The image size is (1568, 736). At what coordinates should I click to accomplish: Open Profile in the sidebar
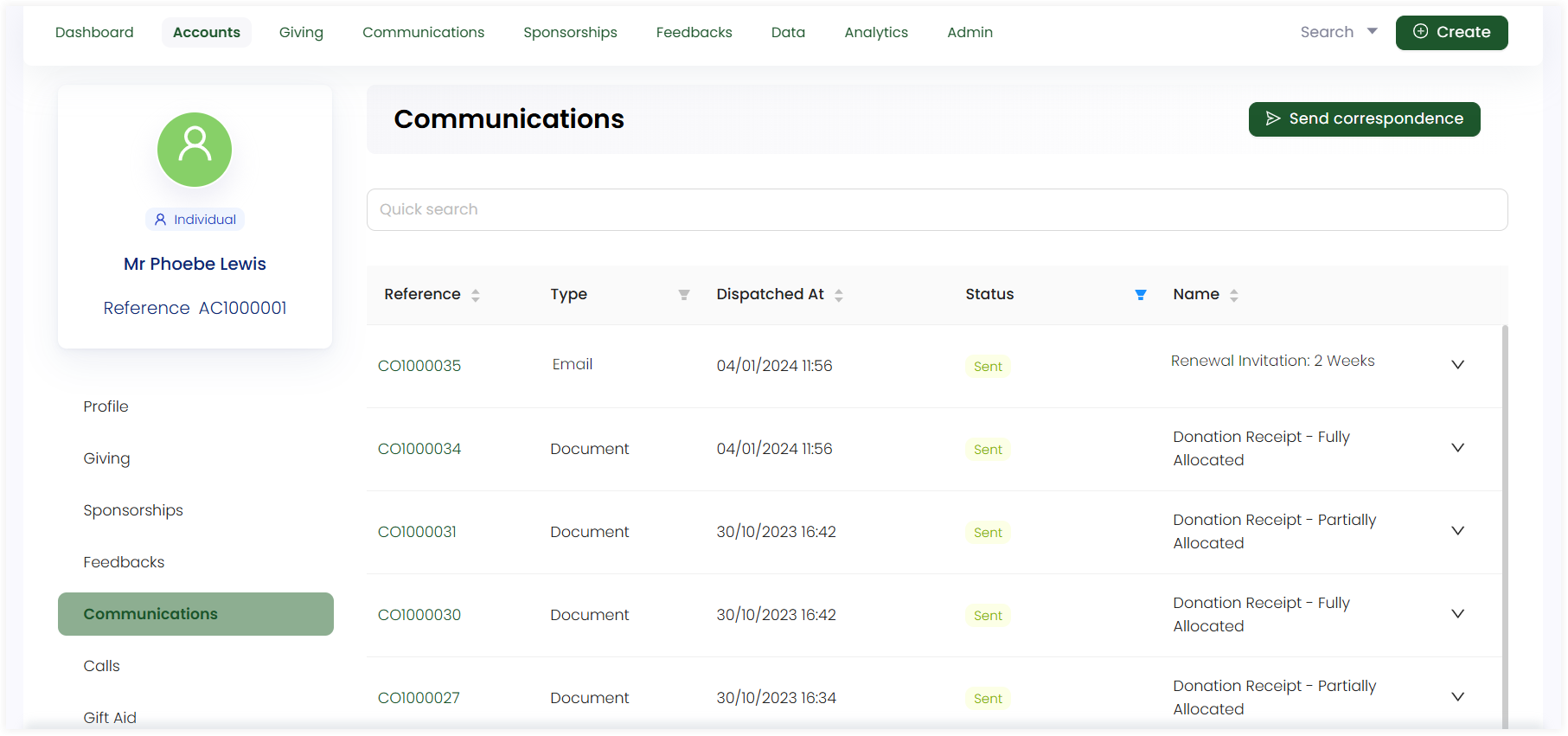pos(106,406)
